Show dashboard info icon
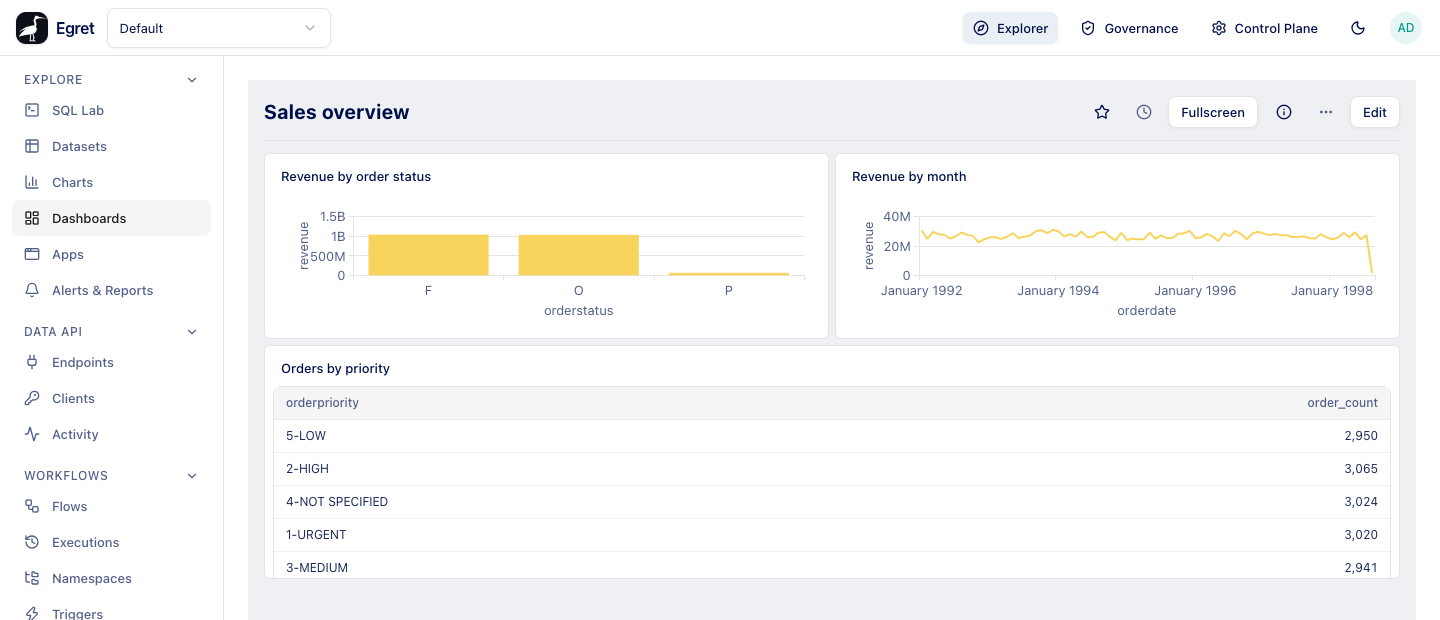 (1284, 112)
